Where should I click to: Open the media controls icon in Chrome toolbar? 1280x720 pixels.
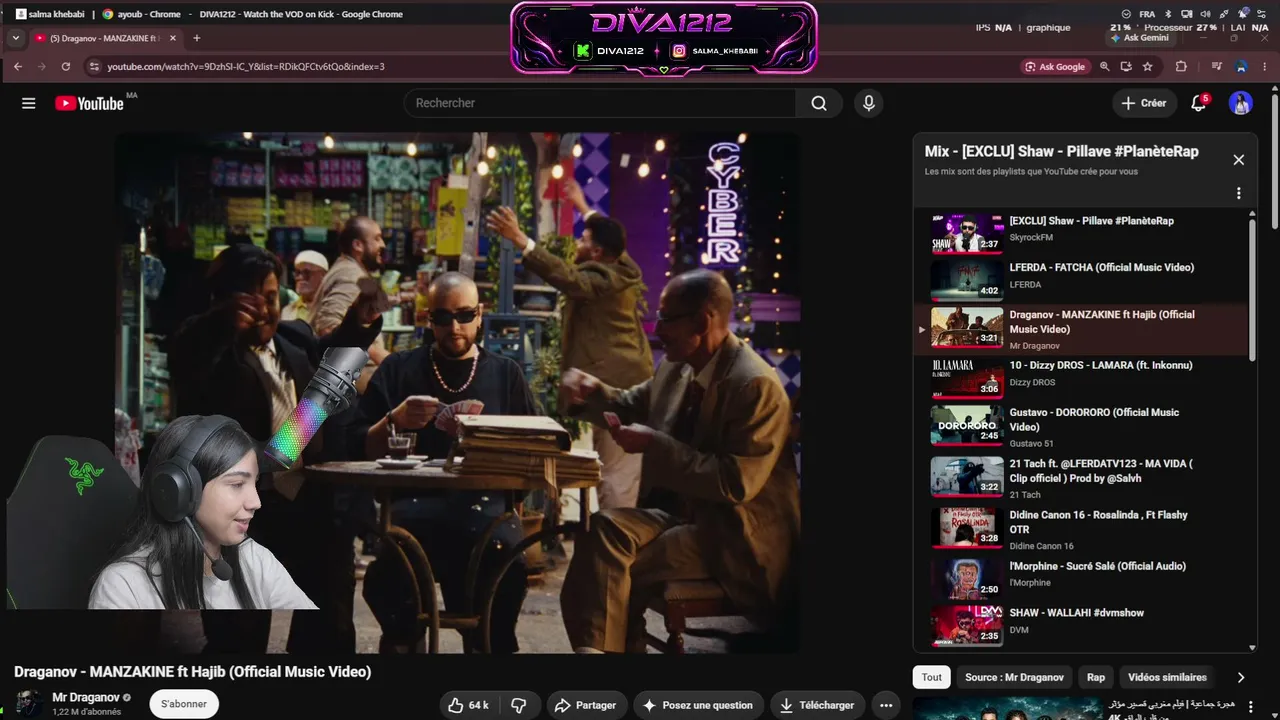pyautogui.click(x=1216, y=66)
